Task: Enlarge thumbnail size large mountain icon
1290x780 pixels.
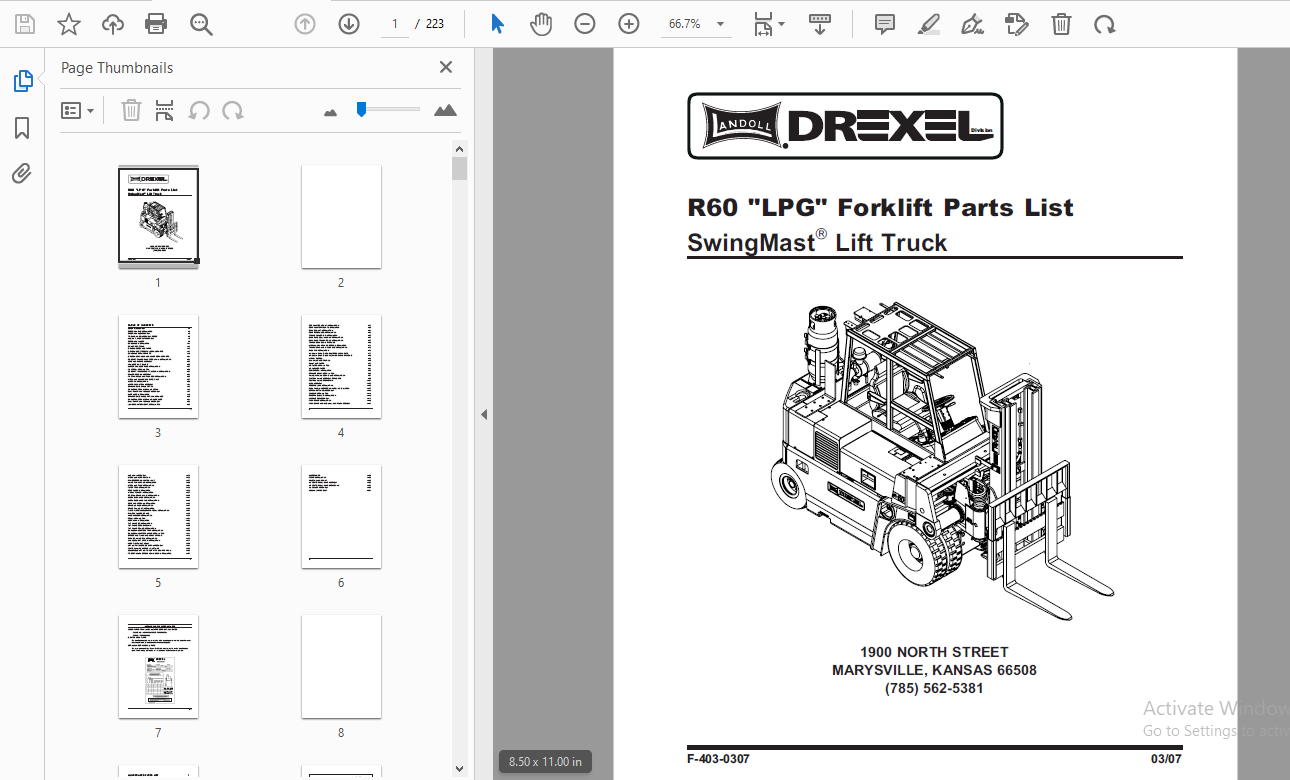Action: [445, 110]
